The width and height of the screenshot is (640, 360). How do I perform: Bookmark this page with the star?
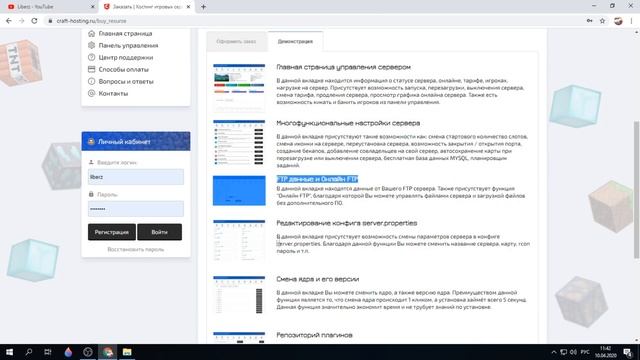click(x=602, y=21)
